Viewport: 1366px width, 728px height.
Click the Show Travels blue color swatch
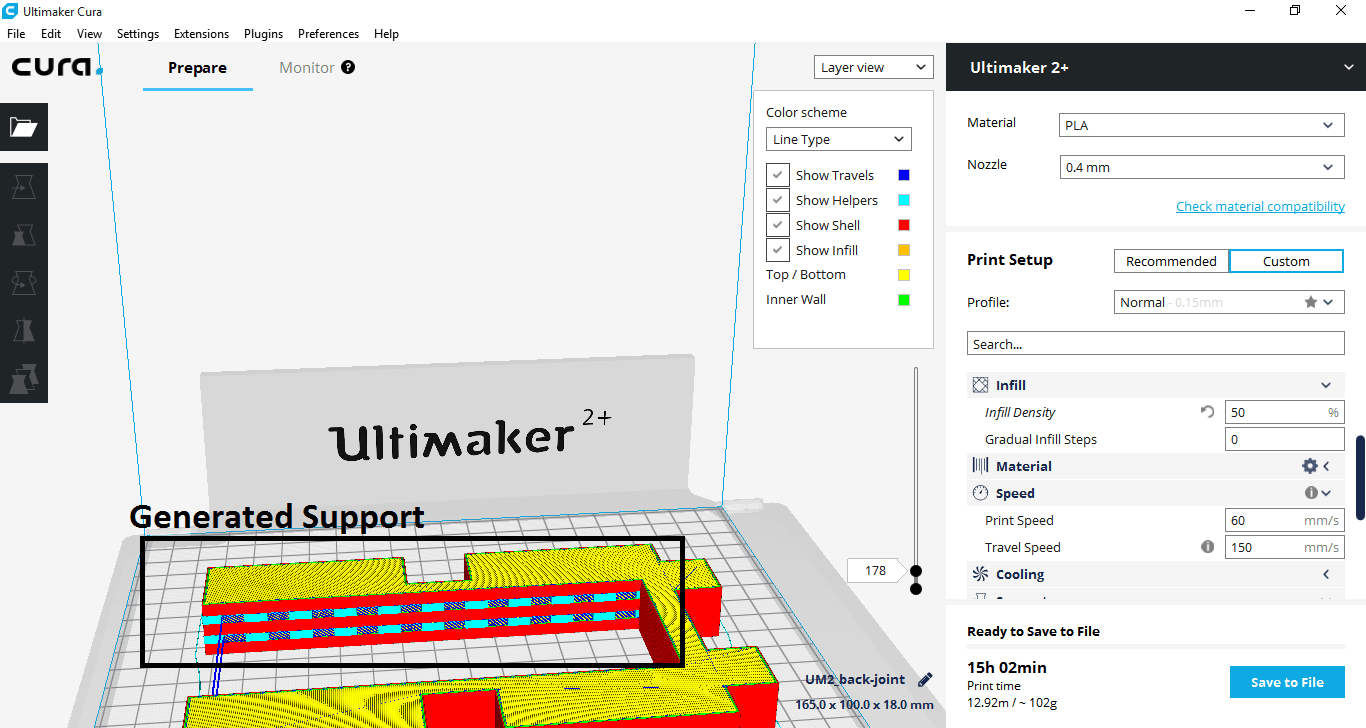click(904, 175)
